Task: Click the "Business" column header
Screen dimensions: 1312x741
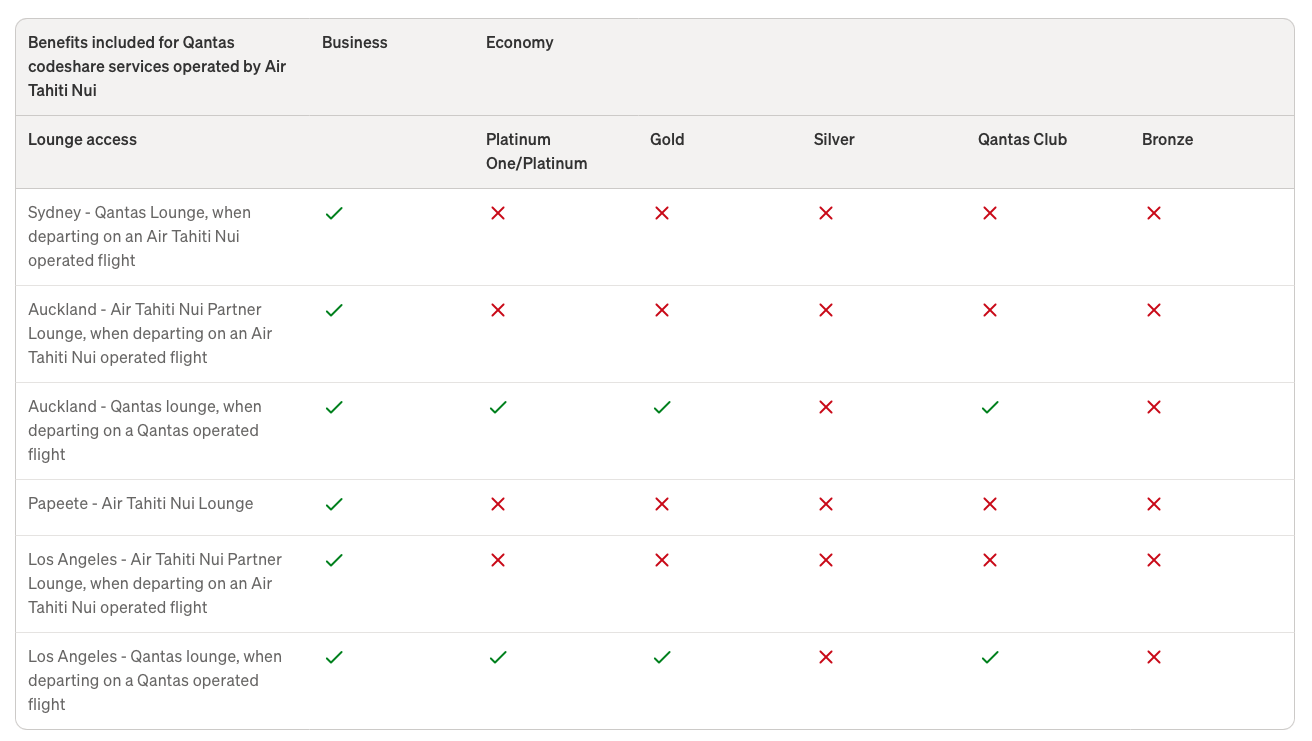Action: [355, 42]
